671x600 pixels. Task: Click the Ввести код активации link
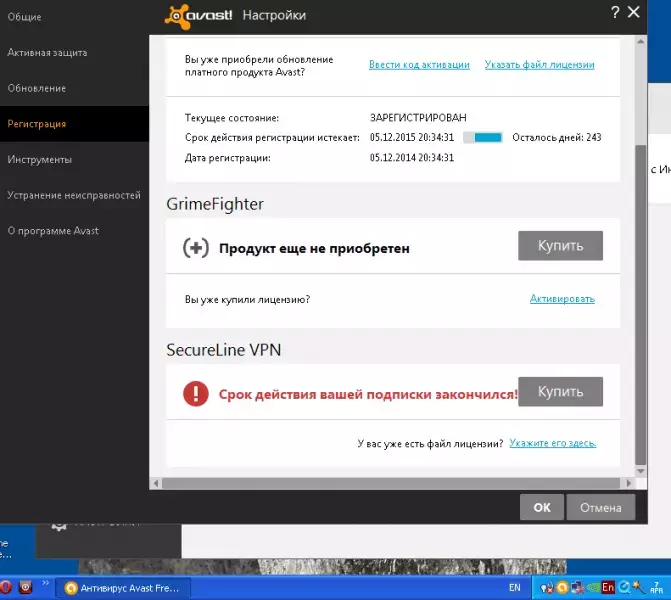pos(419,65)
